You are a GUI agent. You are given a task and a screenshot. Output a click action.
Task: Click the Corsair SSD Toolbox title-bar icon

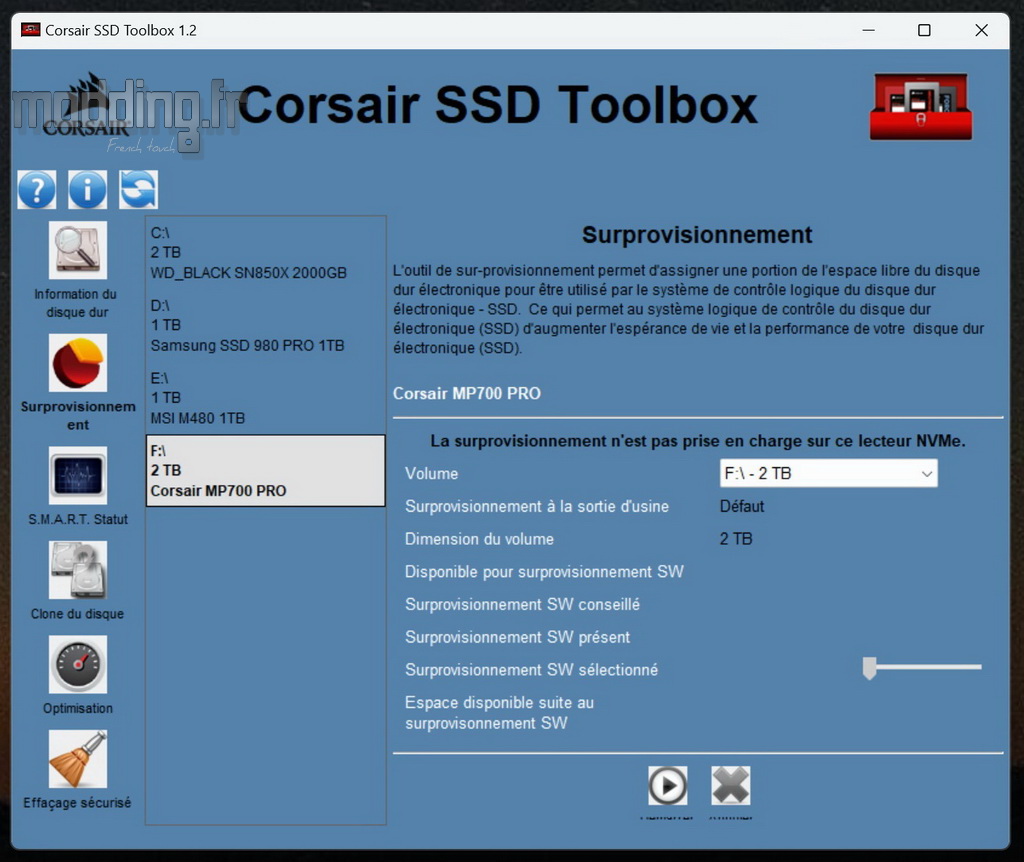tap(31, 30)
